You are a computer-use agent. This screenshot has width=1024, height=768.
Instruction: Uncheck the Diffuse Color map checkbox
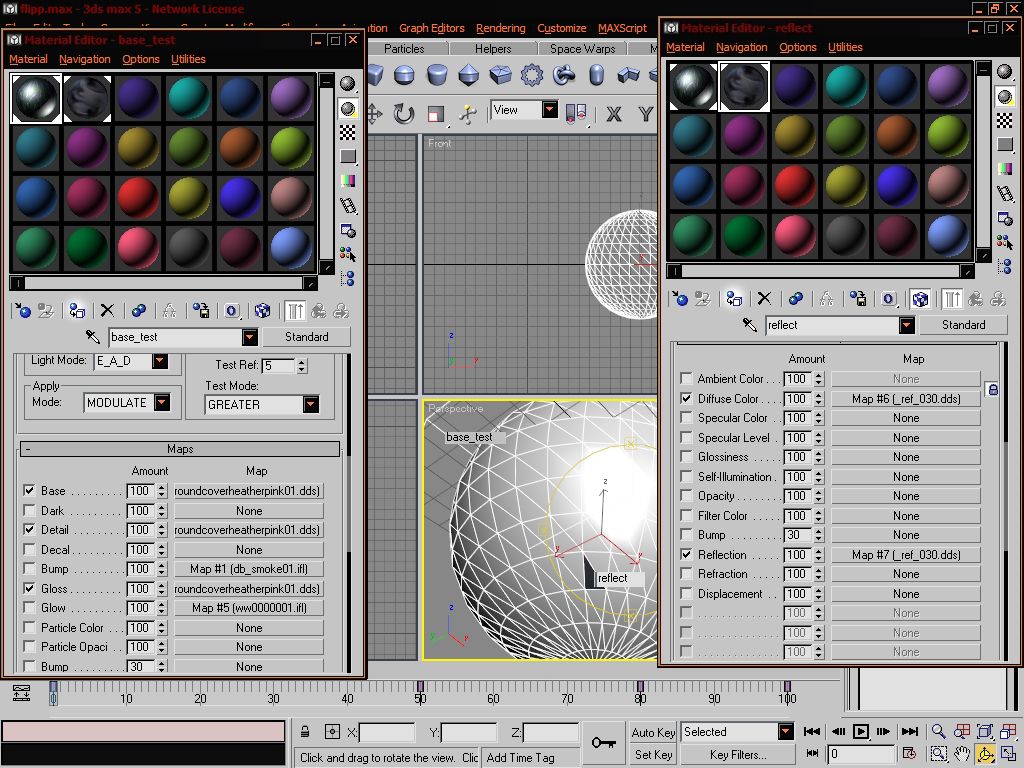pyautogui.click(x=686, y=398)
